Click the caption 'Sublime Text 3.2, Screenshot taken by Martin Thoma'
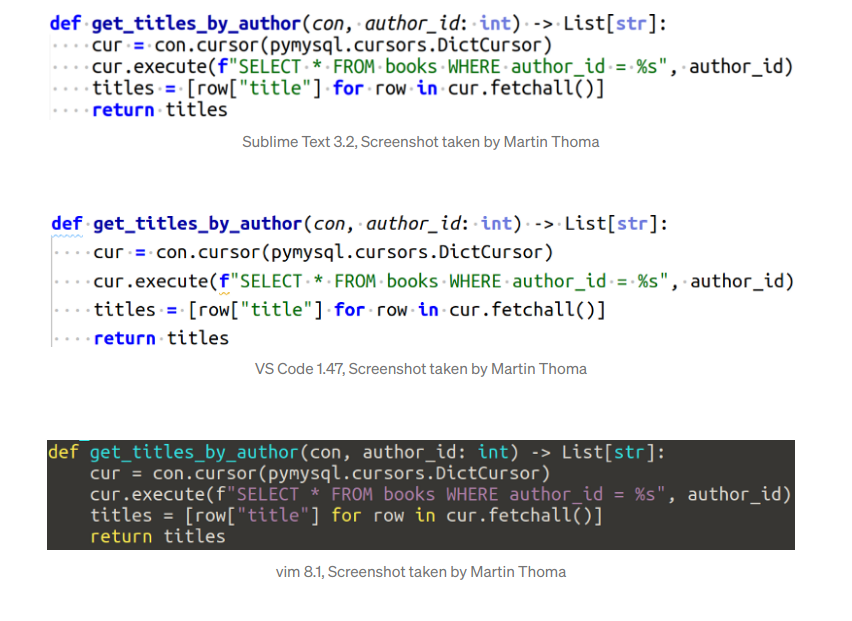 421,142
